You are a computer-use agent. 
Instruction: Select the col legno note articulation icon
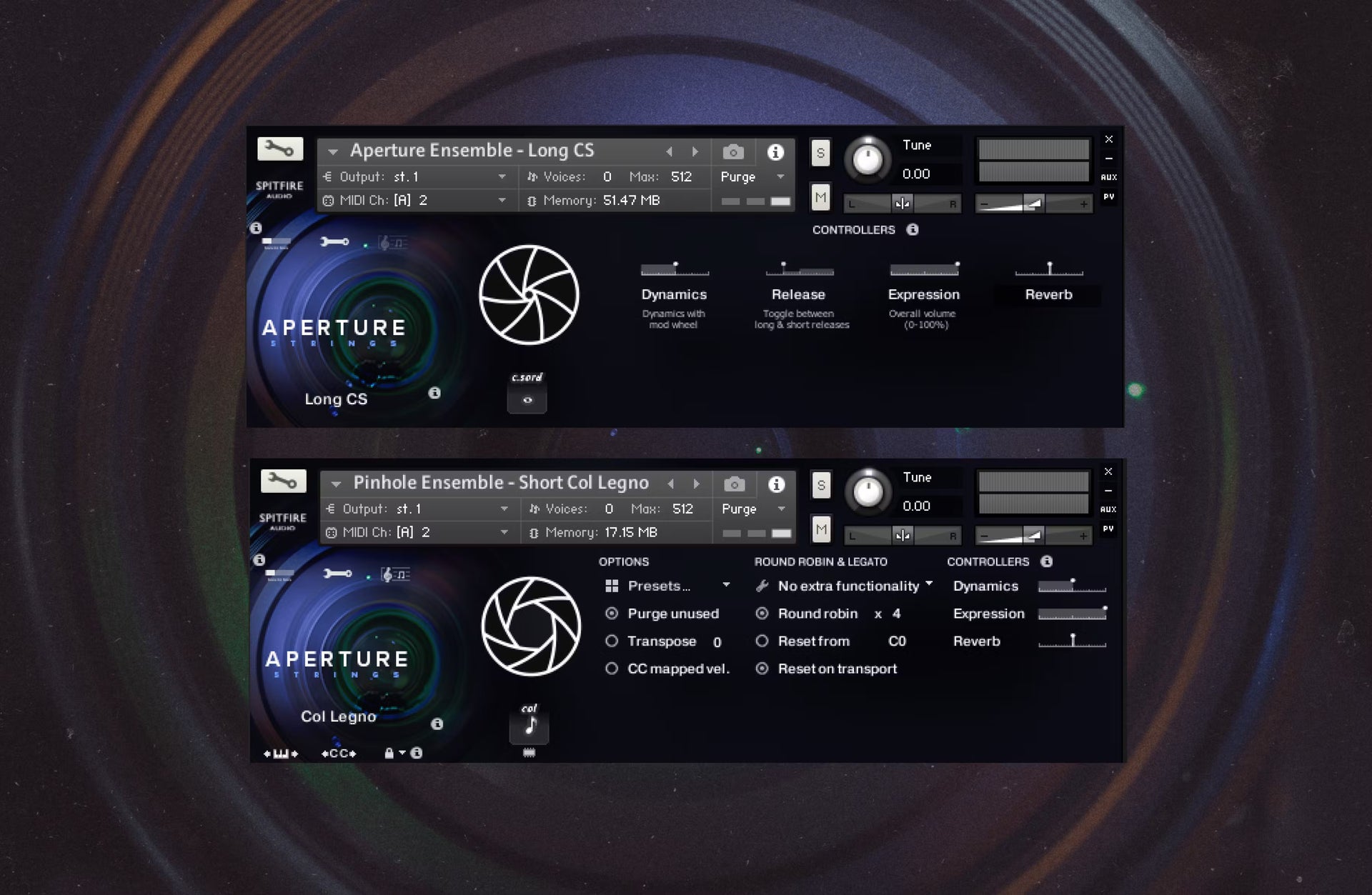coord(530,727)
